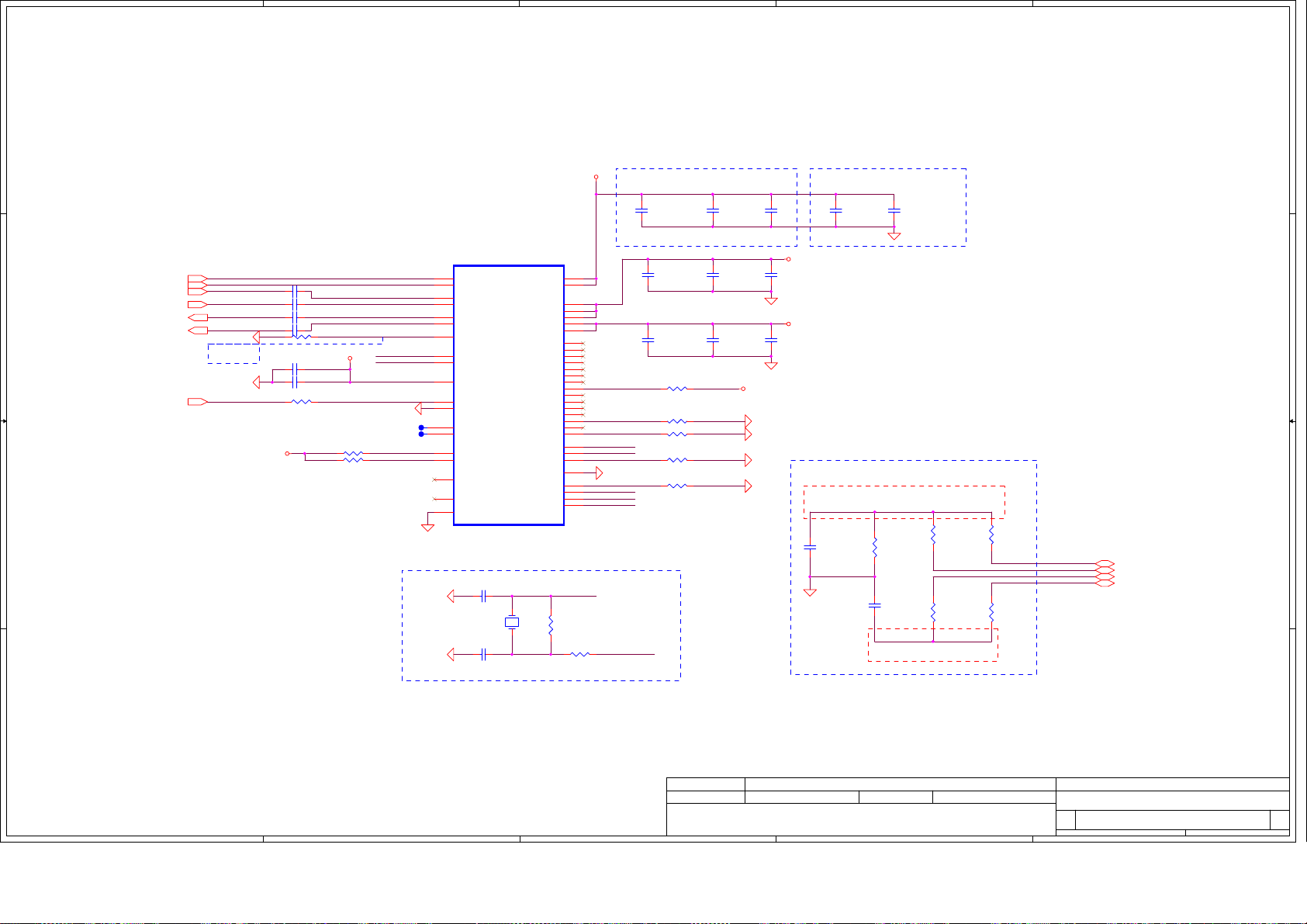Screen dimensions: 1307x924
Task: Select the upper no-connect X on IC's left
Action: pyautogui.click(x=434, y=480)
